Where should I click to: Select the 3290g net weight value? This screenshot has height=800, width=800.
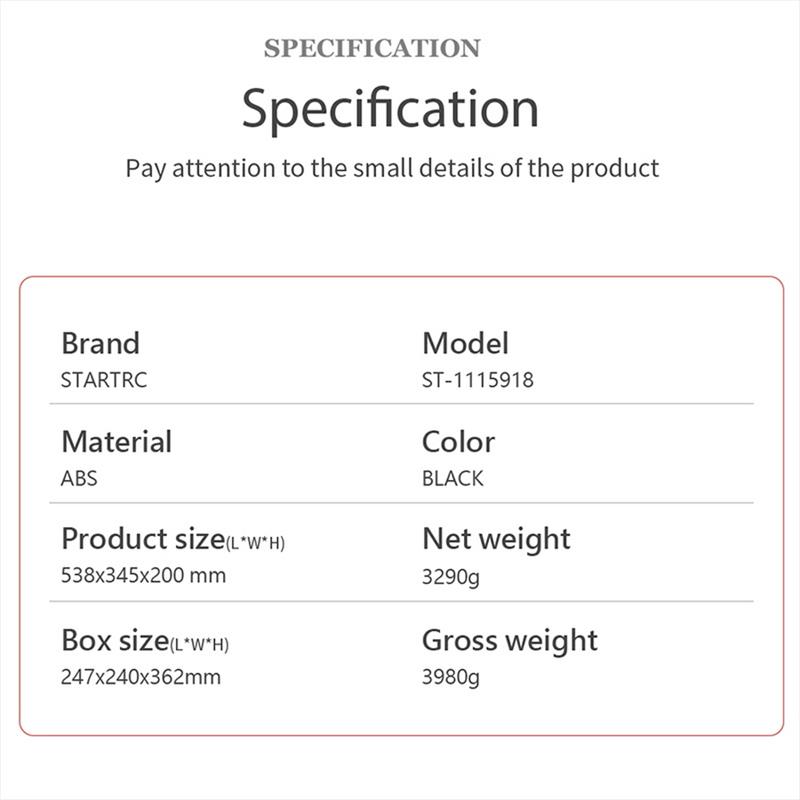pyautogui.click(x=451, y=578)
